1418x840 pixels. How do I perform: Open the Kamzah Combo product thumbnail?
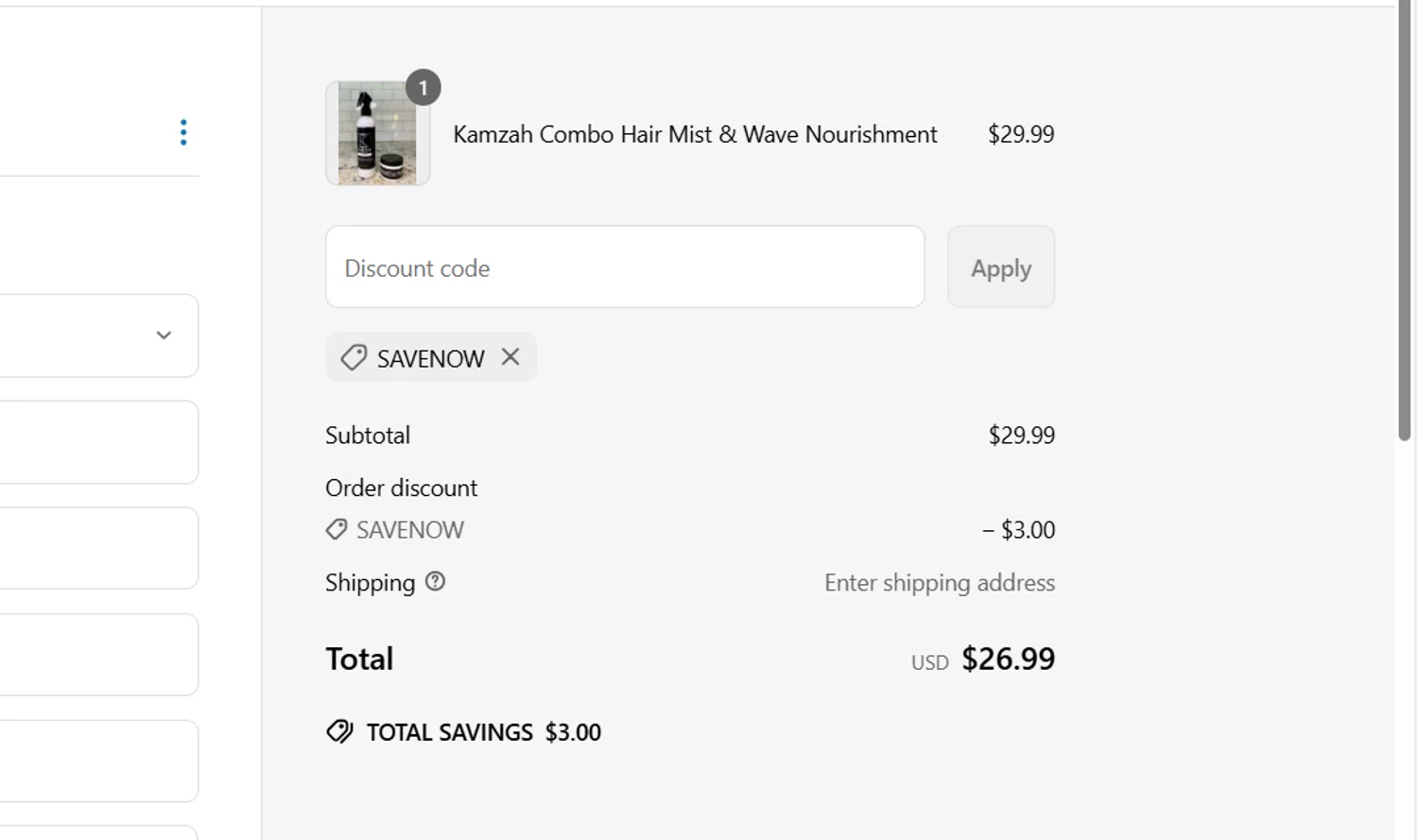(x=377, y=134)
